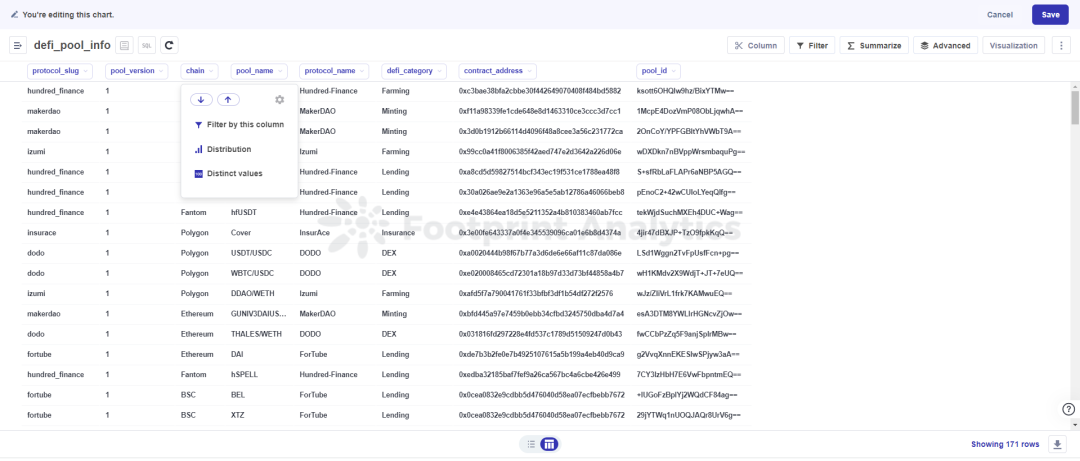Screen dimensions: 1080x461
Task: Refresh the defi_pool_info query
Action: click(x=169, y=45)
